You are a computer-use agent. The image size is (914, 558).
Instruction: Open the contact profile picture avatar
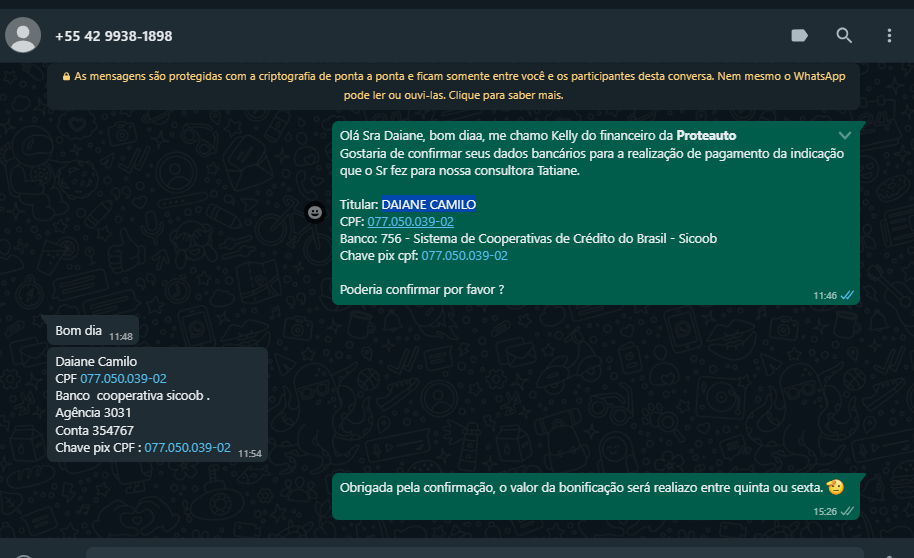pyautogui.click(x=23, y=36)
